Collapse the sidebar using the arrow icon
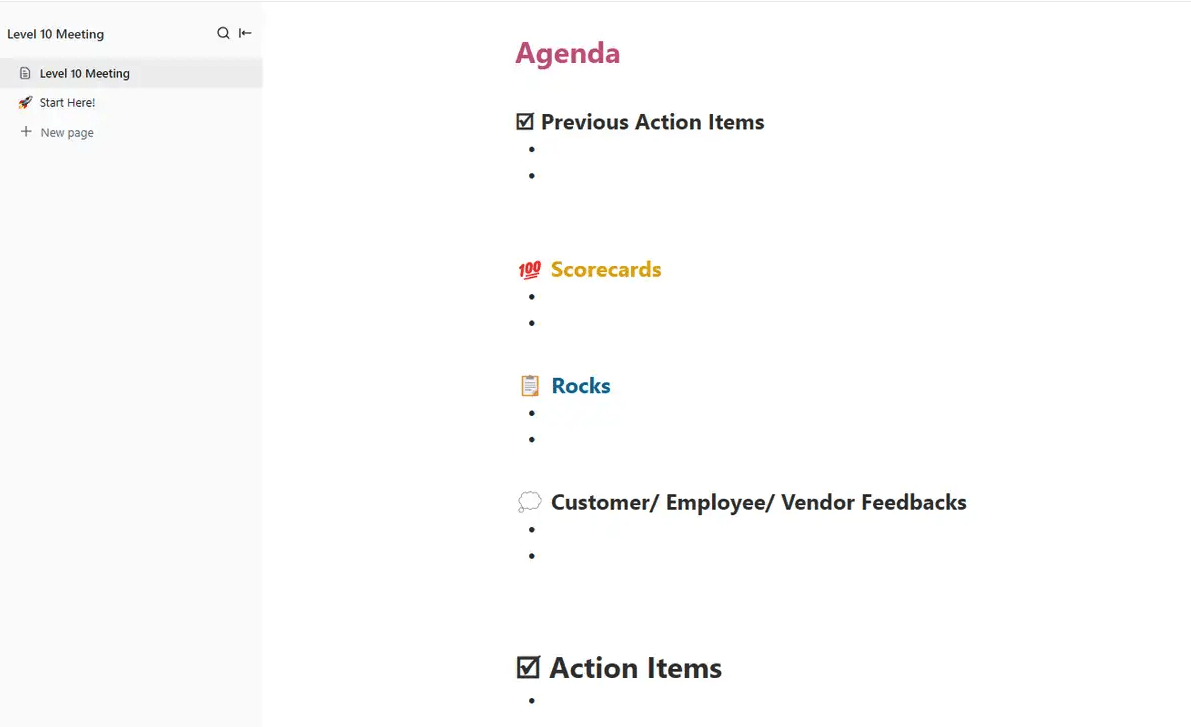This screenshot has width=1191, height=727. click(x=243, y=33)
